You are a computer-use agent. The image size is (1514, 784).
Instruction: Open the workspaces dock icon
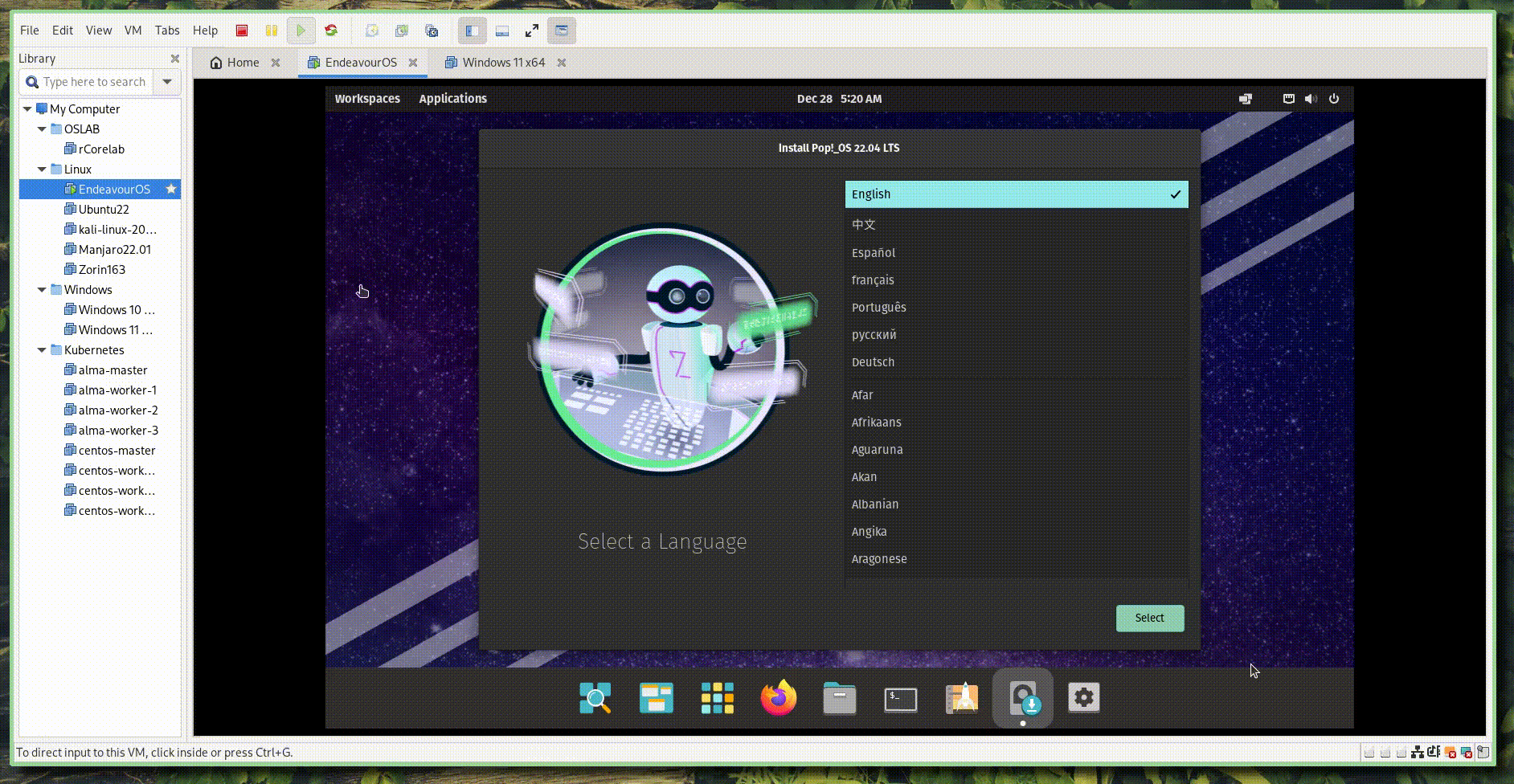657,698
